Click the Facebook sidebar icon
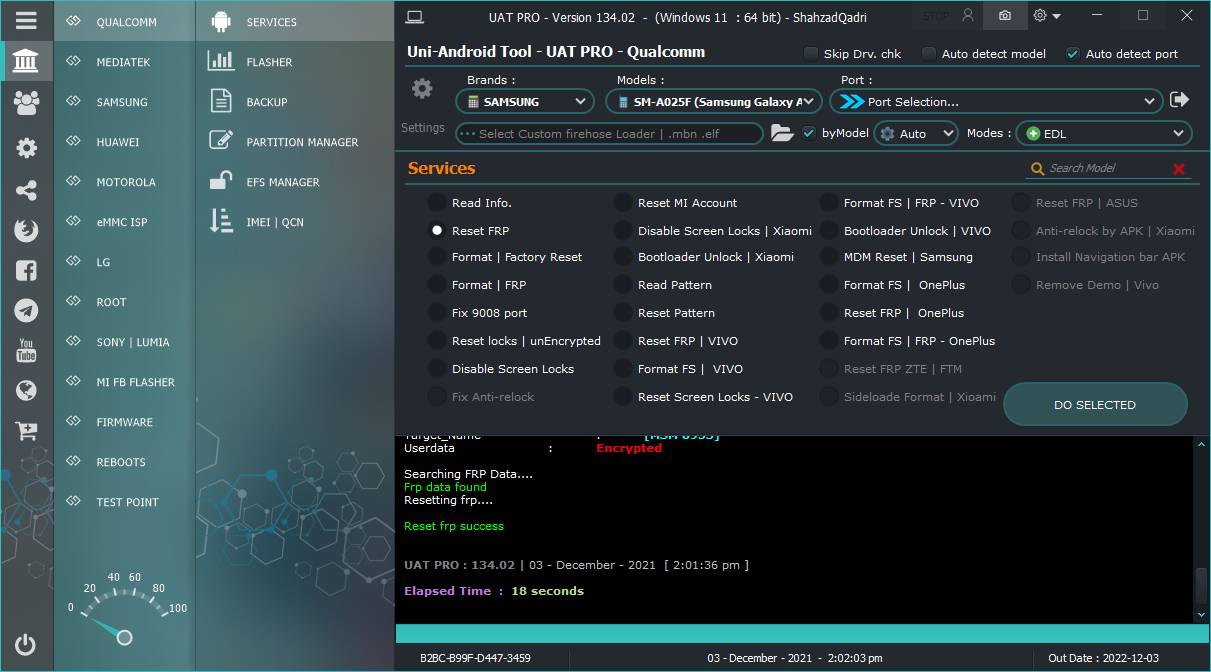Image resolution: width=1211 pixels, height=672 pixels. [27, 270]
